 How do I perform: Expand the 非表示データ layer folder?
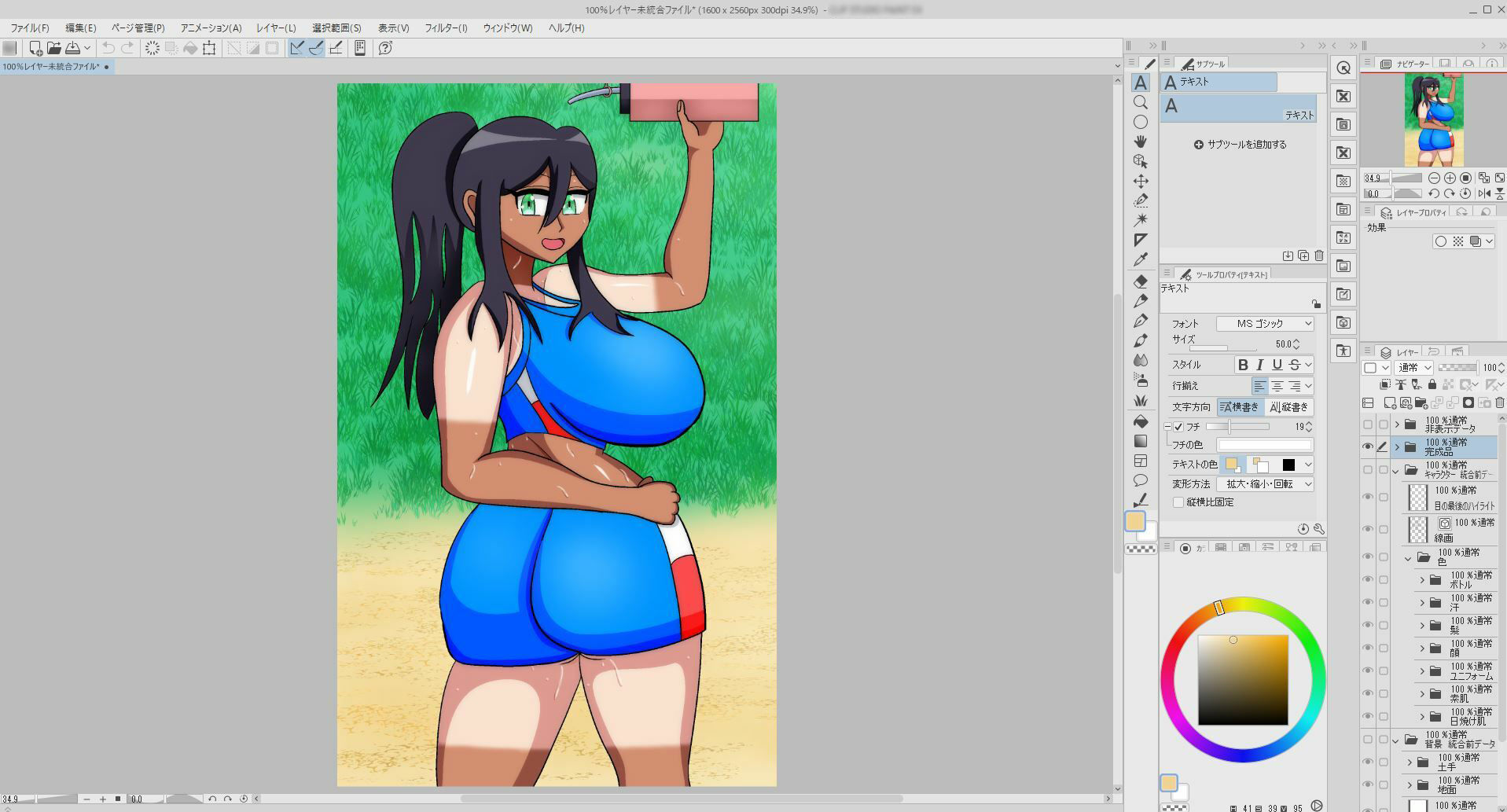(x=1398, y=424)
